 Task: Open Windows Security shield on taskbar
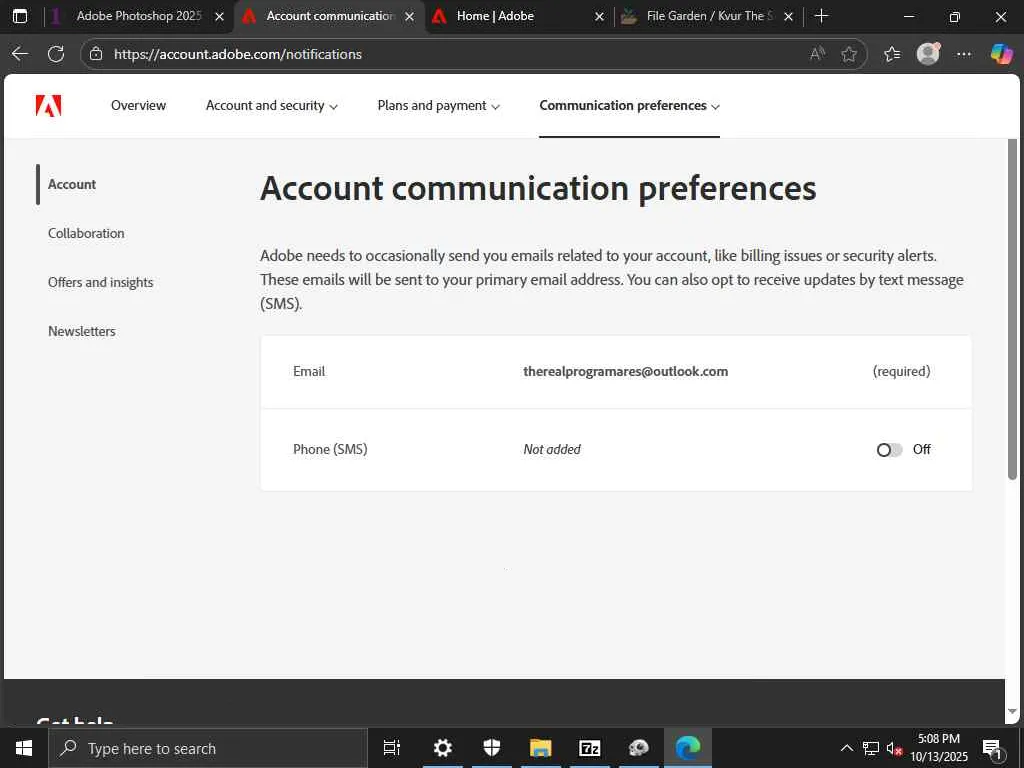pyautogui.click(x=492, y=748)
